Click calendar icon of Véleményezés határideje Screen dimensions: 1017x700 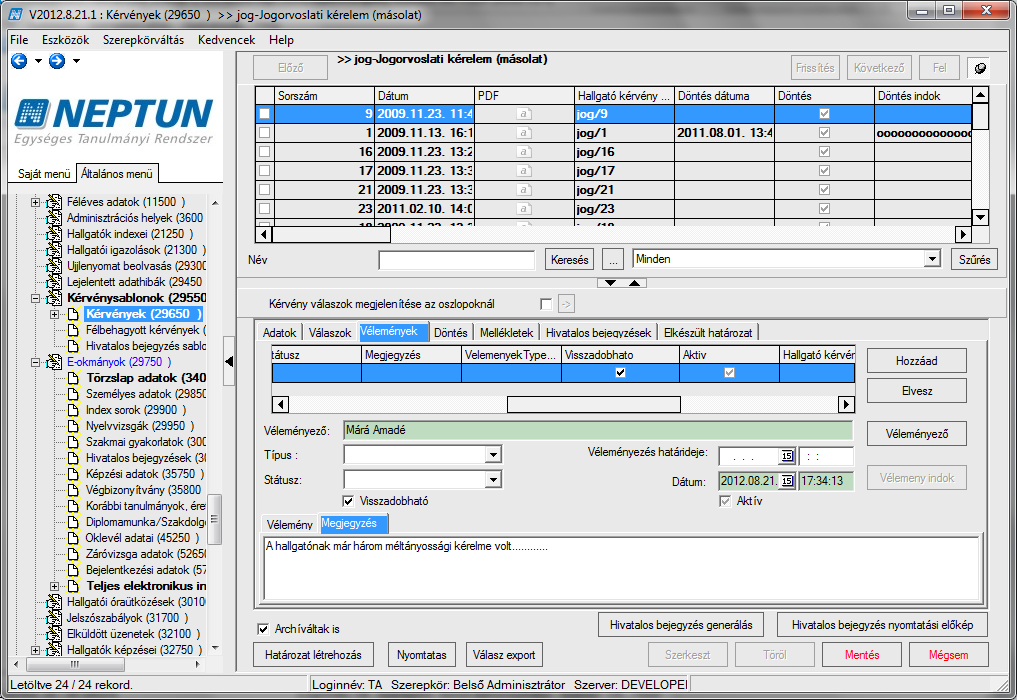pos(787,456)
